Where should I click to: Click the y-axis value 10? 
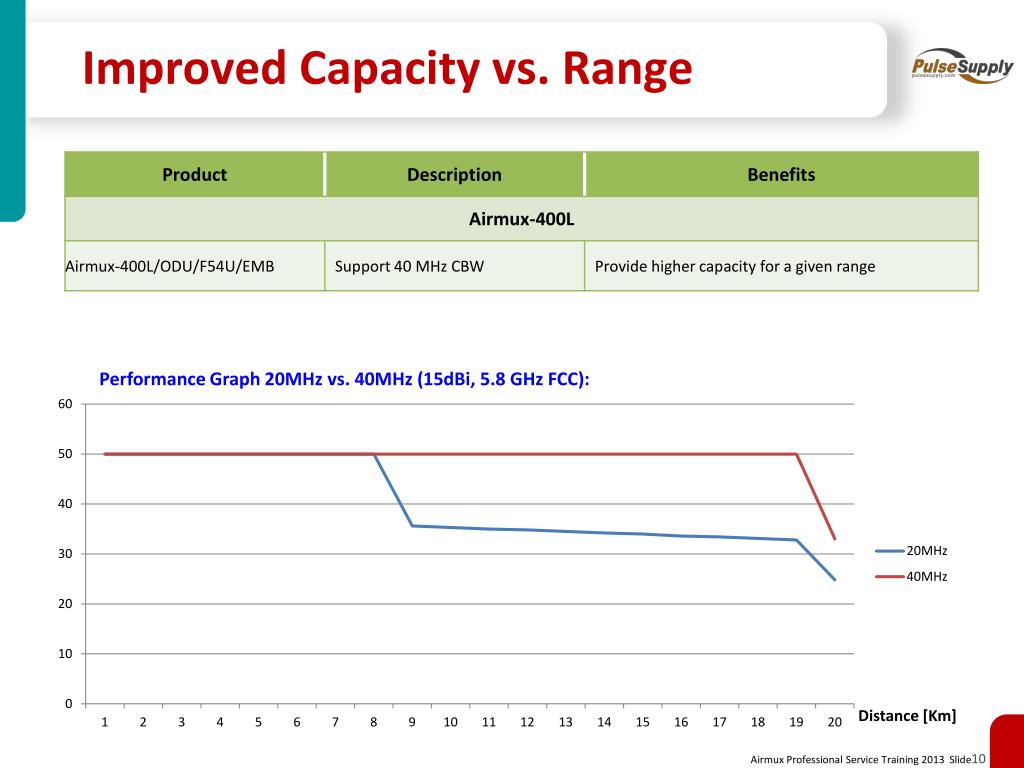click(65, 654)
